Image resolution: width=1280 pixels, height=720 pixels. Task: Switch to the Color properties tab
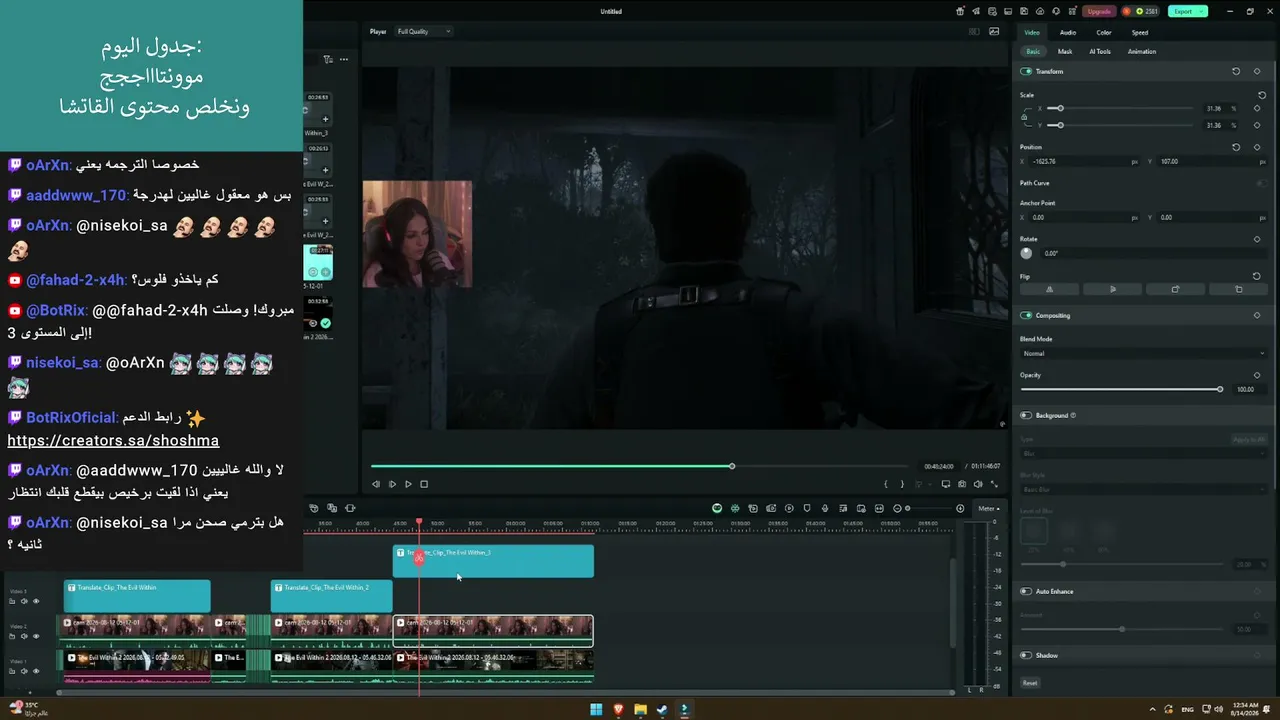point(1104,32)
